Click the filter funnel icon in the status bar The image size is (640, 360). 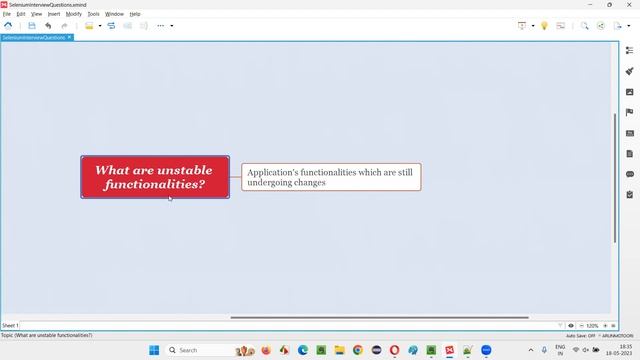(x=560, y=325)
